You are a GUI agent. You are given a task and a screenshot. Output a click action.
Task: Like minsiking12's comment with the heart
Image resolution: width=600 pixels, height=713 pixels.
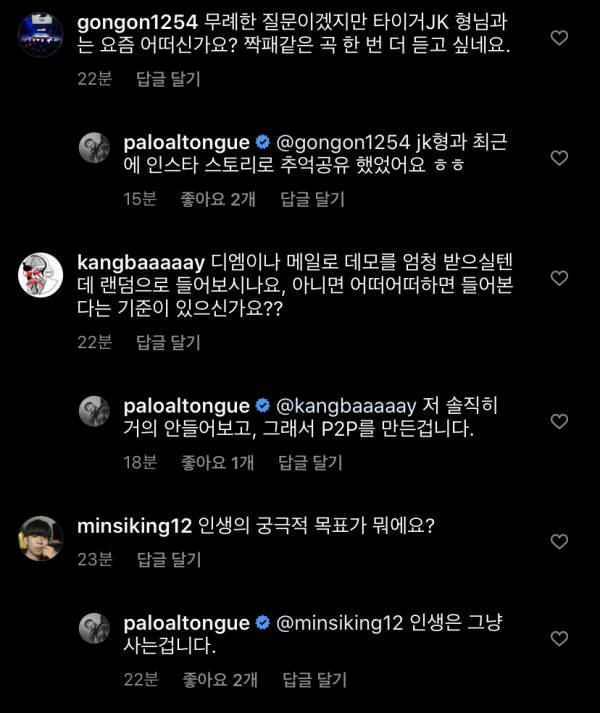[x=560, y=540]
